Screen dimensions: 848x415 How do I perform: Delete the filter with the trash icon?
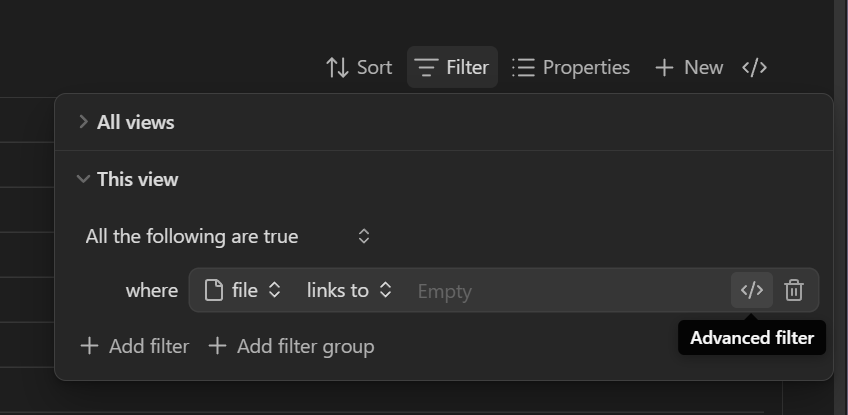point(794,291)
